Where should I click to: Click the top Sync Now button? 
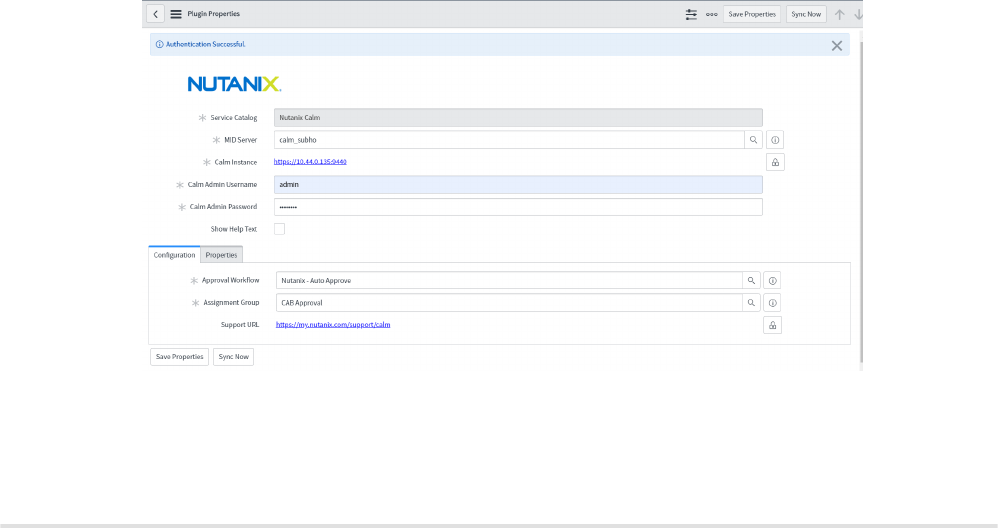pyautogui.click(x=806, y=14)
